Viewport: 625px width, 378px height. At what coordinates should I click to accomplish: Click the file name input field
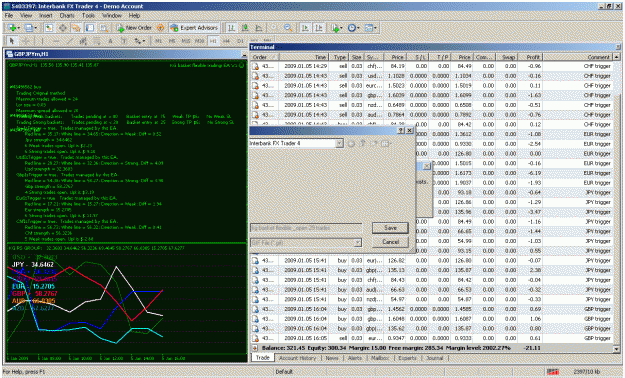point(306,228)
